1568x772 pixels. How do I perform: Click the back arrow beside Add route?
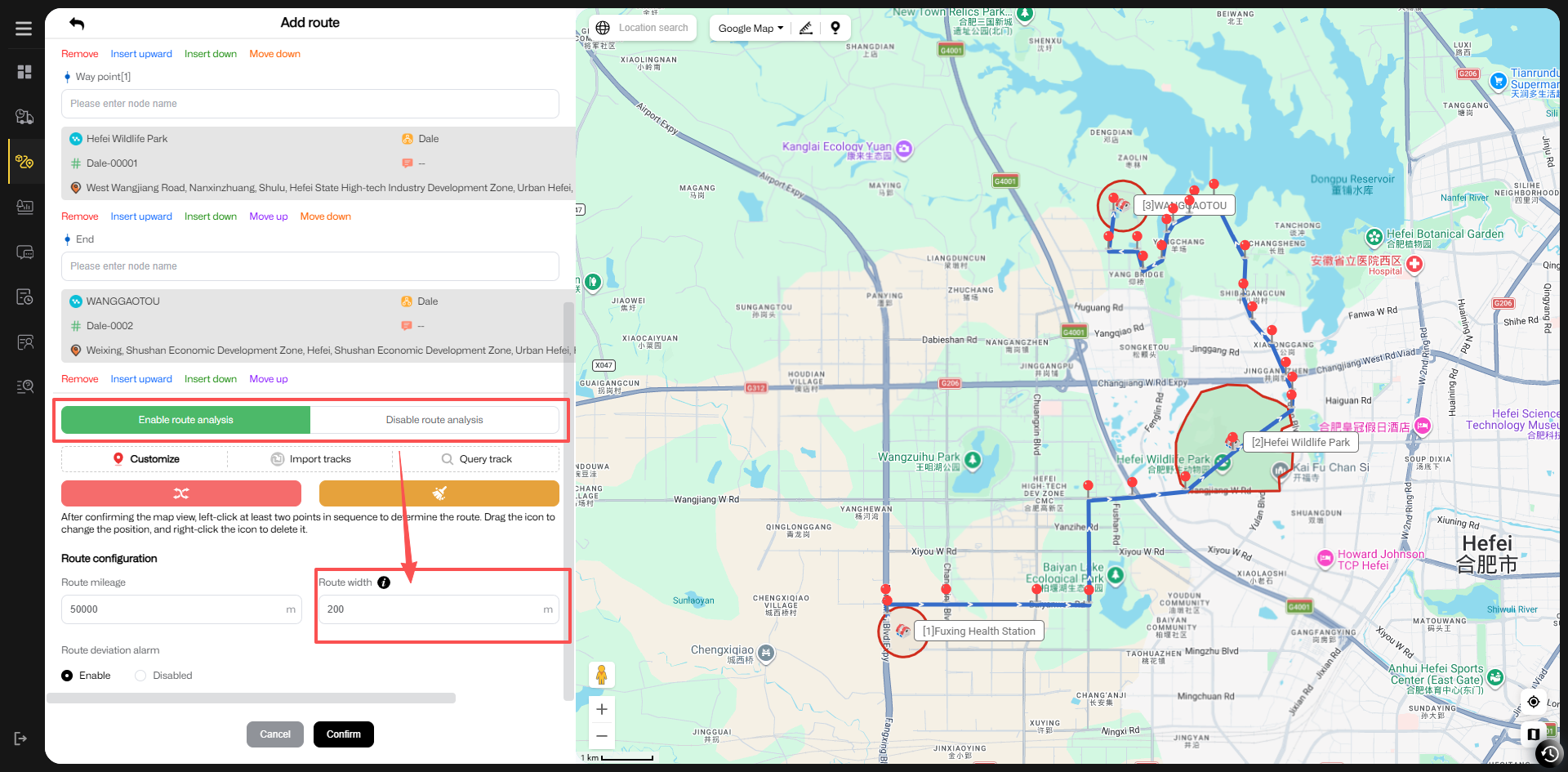pyautogui.click(x=77, y=23)
